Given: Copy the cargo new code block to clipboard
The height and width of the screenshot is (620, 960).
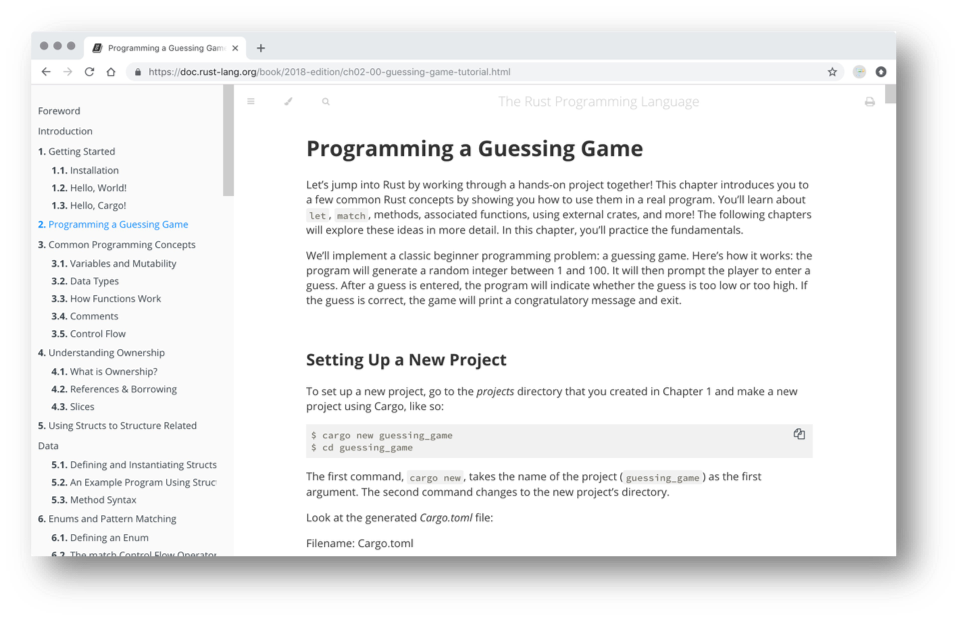Looking at the screenshot, I should pos(799,434).
